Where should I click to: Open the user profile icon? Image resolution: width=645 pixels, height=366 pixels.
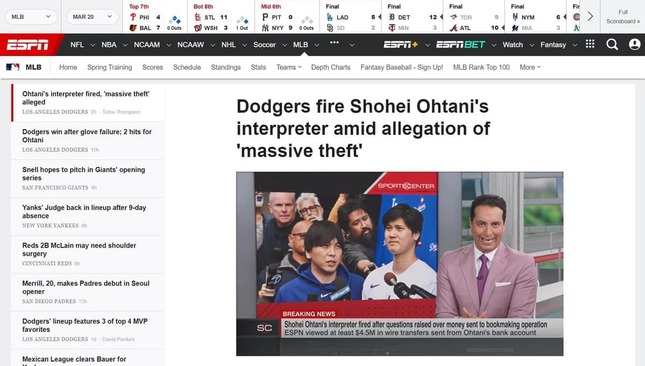pyautogui.click(x=635, y=44)
